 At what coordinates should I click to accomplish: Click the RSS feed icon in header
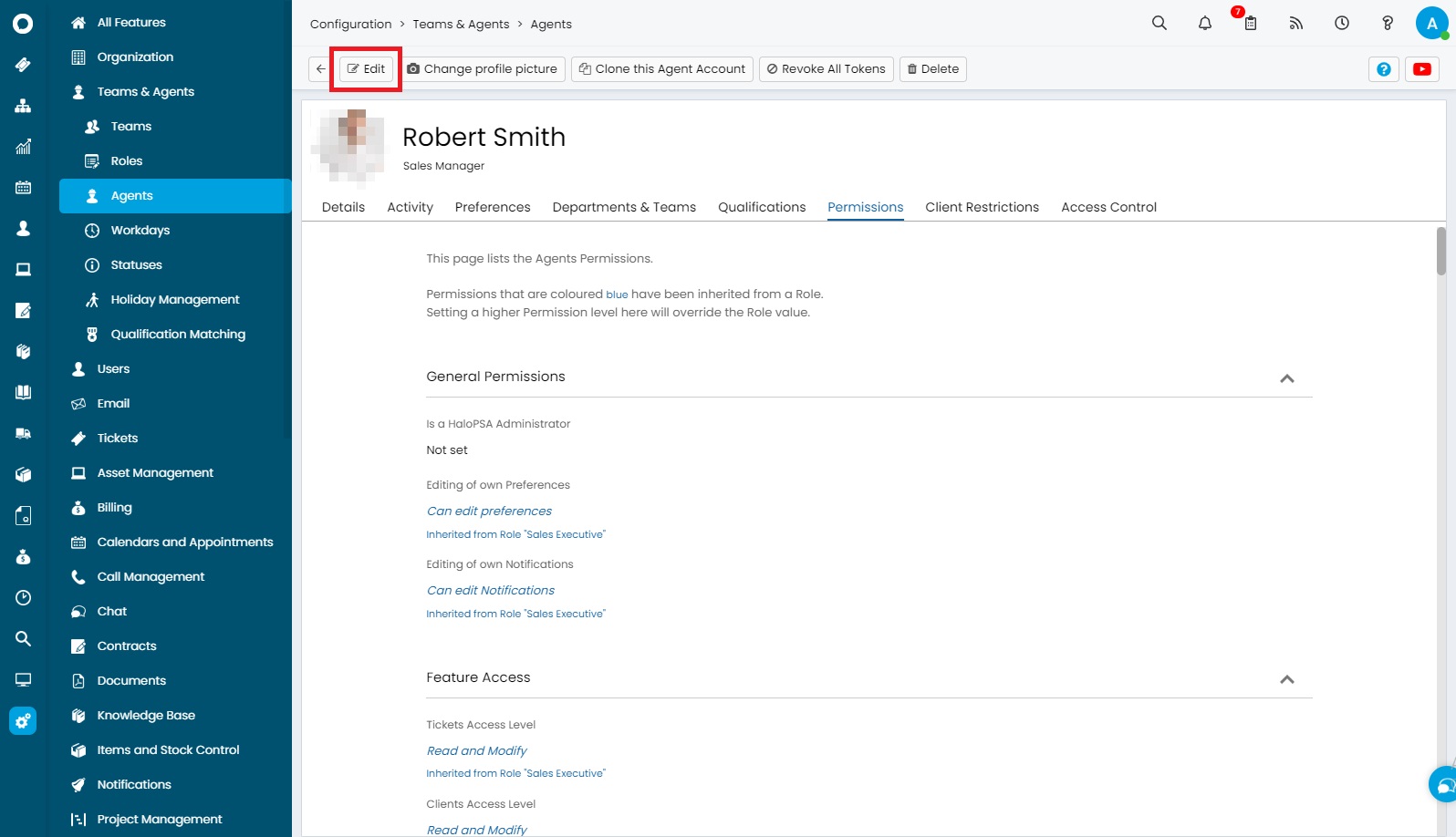click(x=1295, y=24)
